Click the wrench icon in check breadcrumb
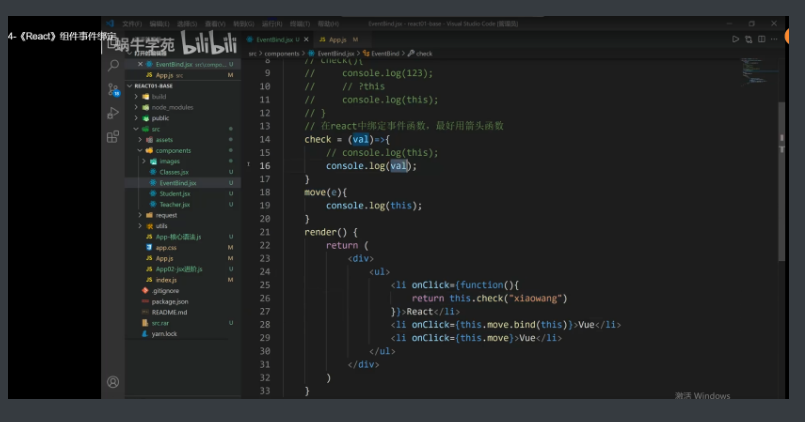The image size is (805, 422). pyautogui.click(x=411, y=53)
